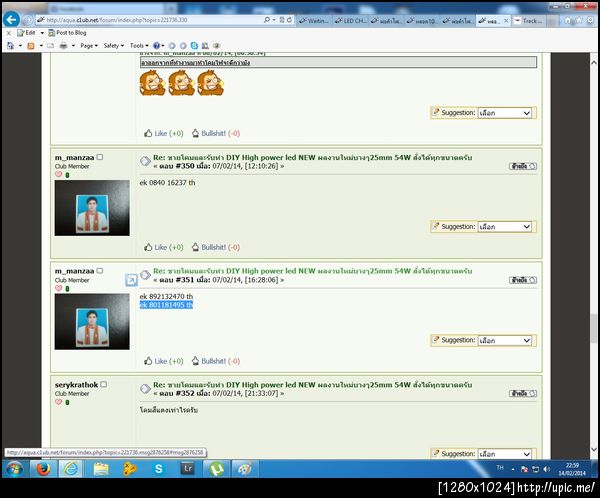The height and width of the screenshot is (498, 600).
Task: Open the browser Home icon near window controls
Action: (567, 20)
